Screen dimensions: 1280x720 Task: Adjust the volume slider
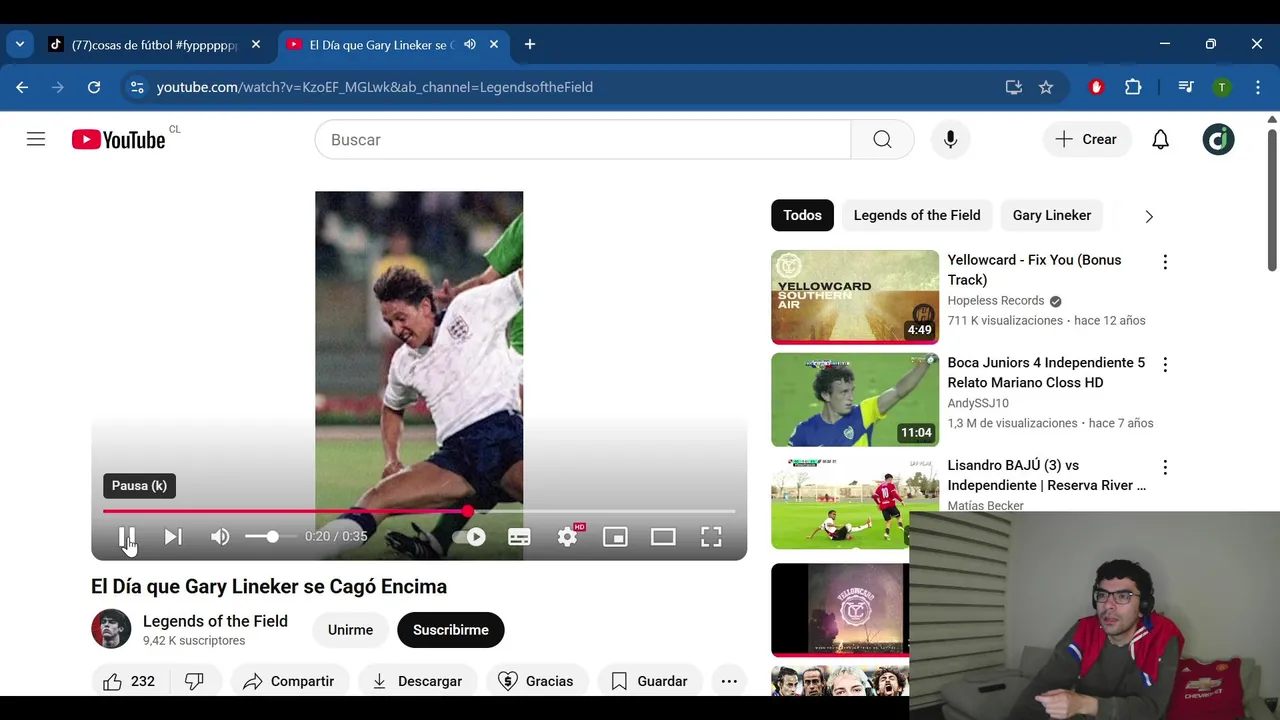click(271, 537)
